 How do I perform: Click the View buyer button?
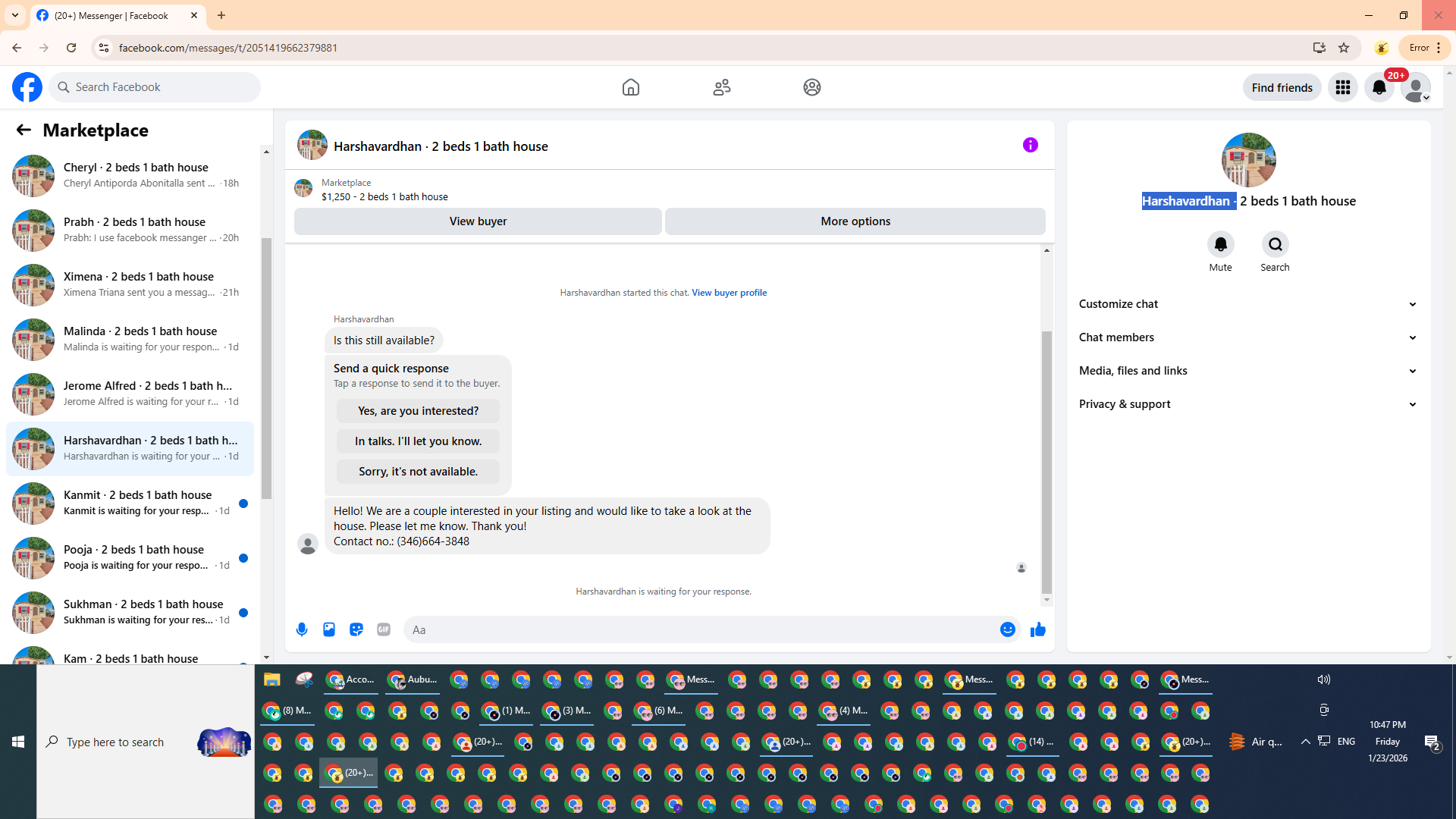(x=478, y=221)
